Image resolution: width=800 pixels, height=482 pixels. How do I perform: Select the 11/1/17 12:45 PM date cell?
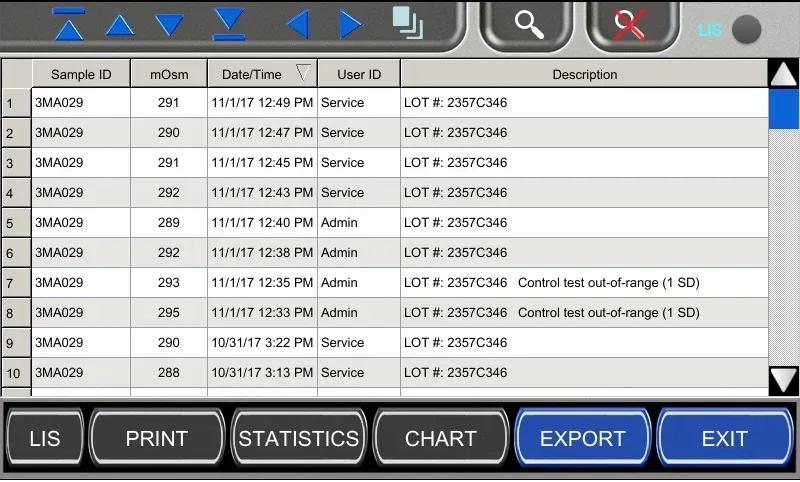click(x=262, y=163)
